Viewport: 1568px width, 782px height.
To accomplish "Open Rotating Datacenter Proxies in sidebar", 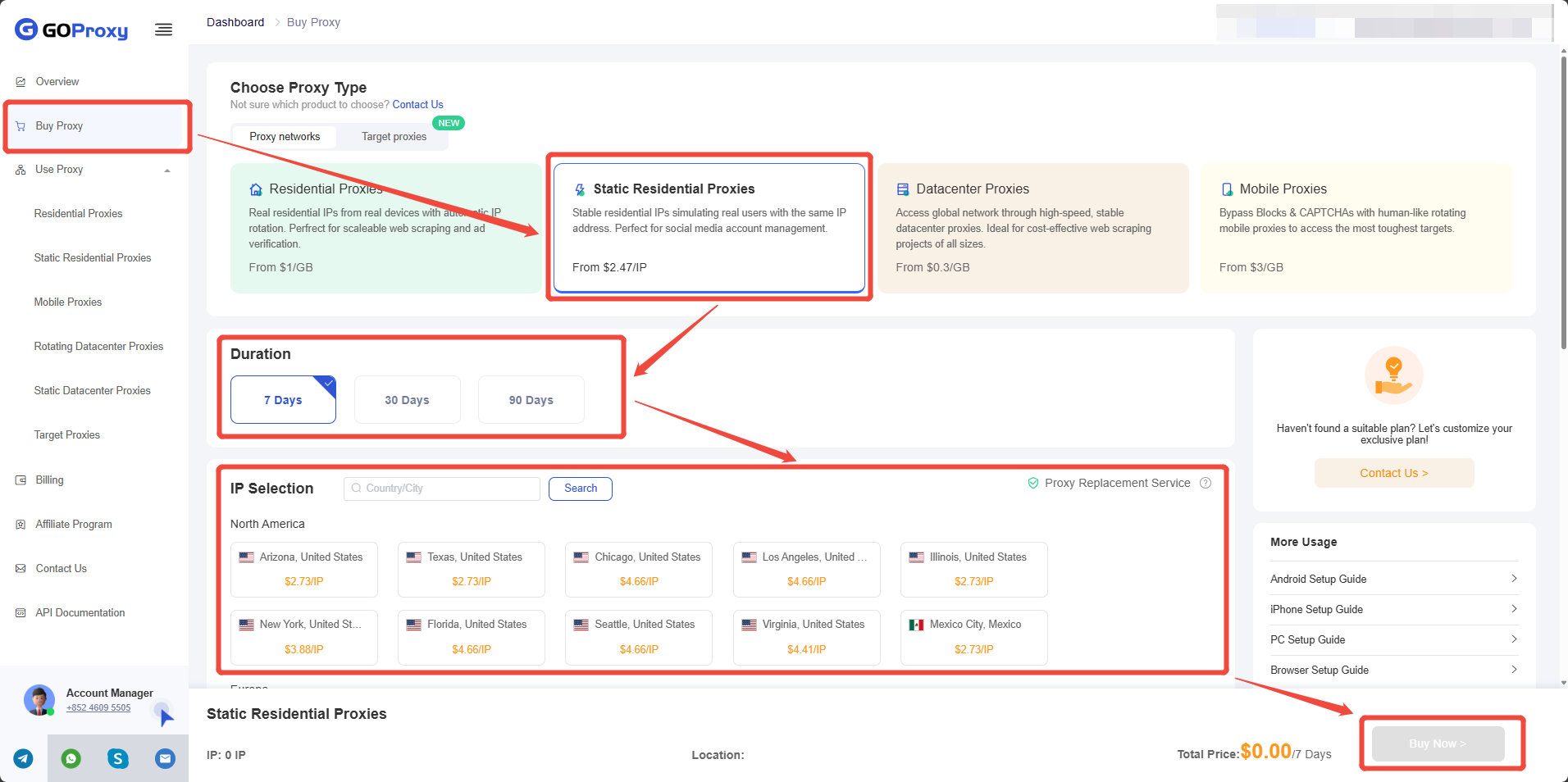I will tap(98, 347).
